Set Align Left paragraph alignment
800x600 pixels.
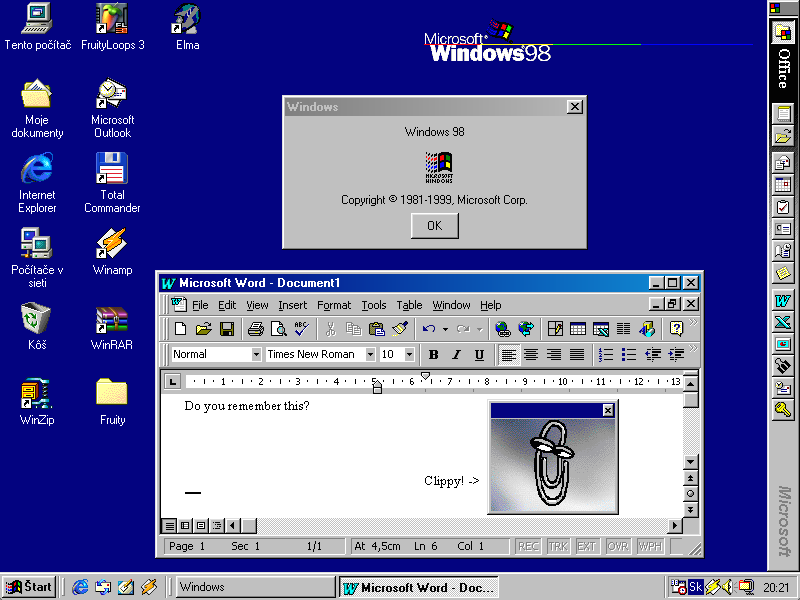click(508, 355)
